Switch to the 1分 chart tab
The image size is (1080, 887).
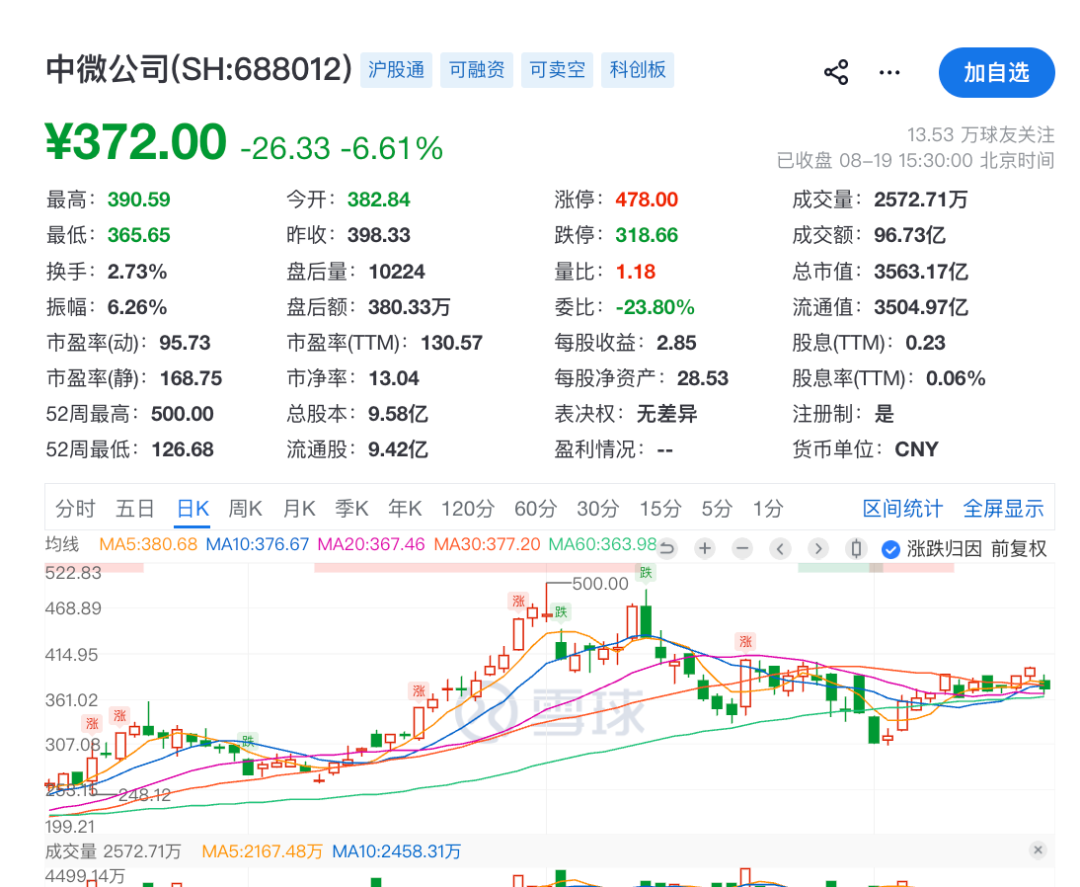point(768,509)
